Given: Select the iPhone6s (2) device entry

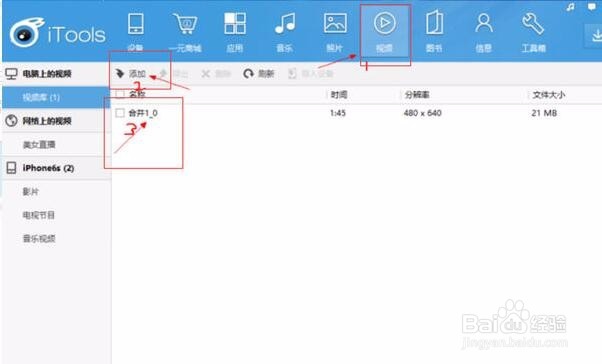Looking at the screenshot, I should 57,168.
